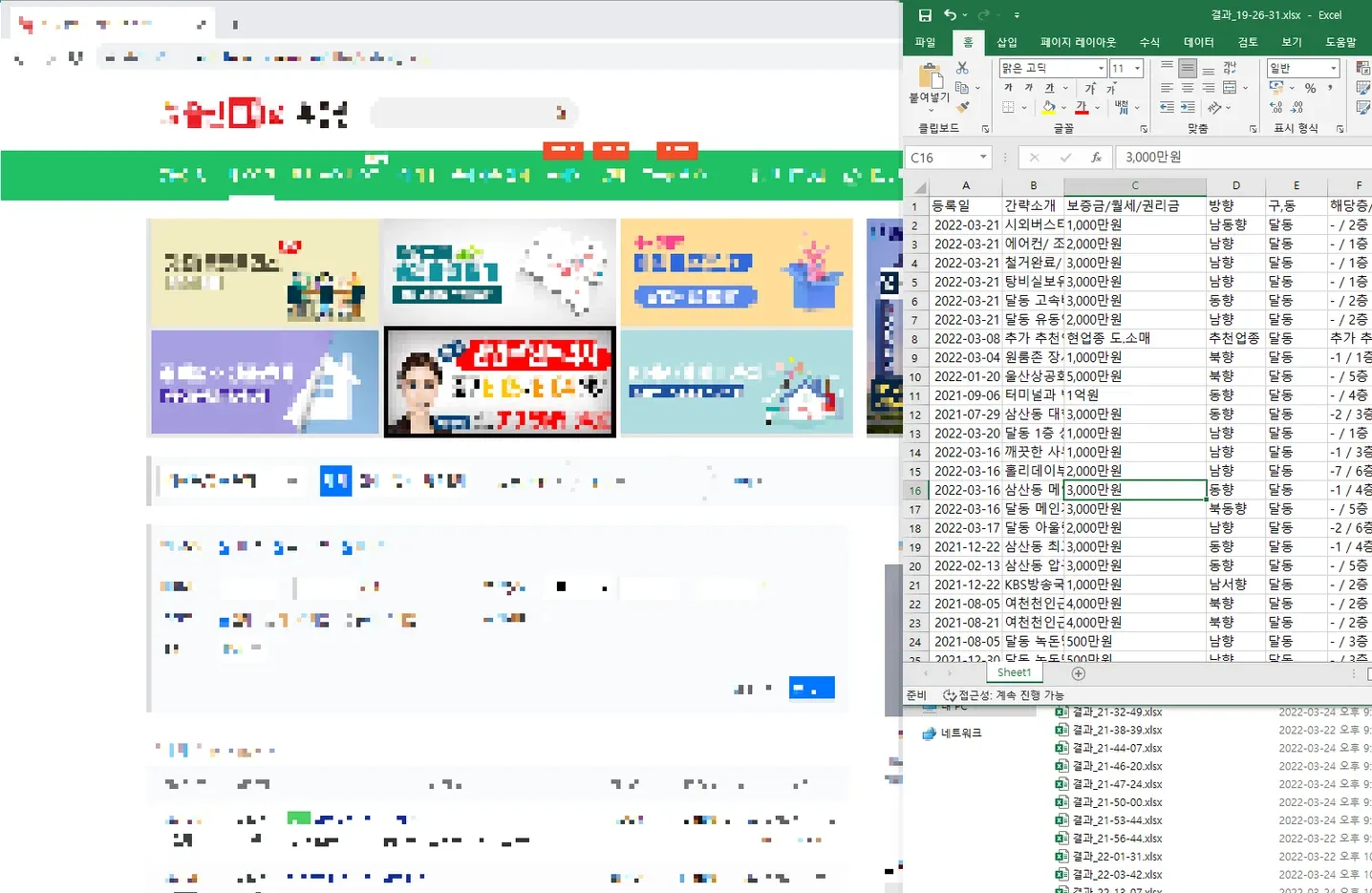Image resolution: width=1372 pixels, height=893 pixels.
Task: Toggle underline 가 formatting
Action: click(1049, 88)
